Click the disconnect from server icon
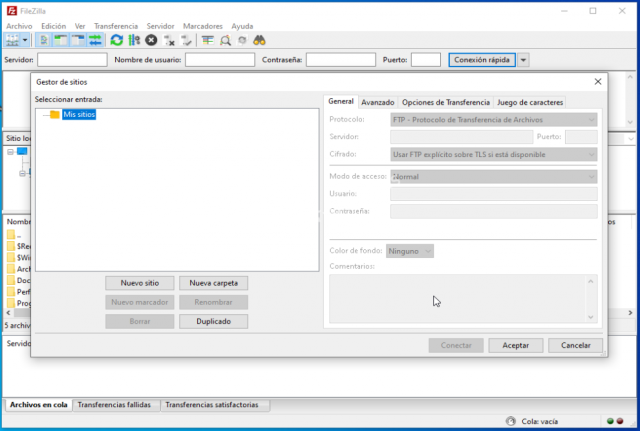This screenshot has width=640, height=431. tap(169, 40)
